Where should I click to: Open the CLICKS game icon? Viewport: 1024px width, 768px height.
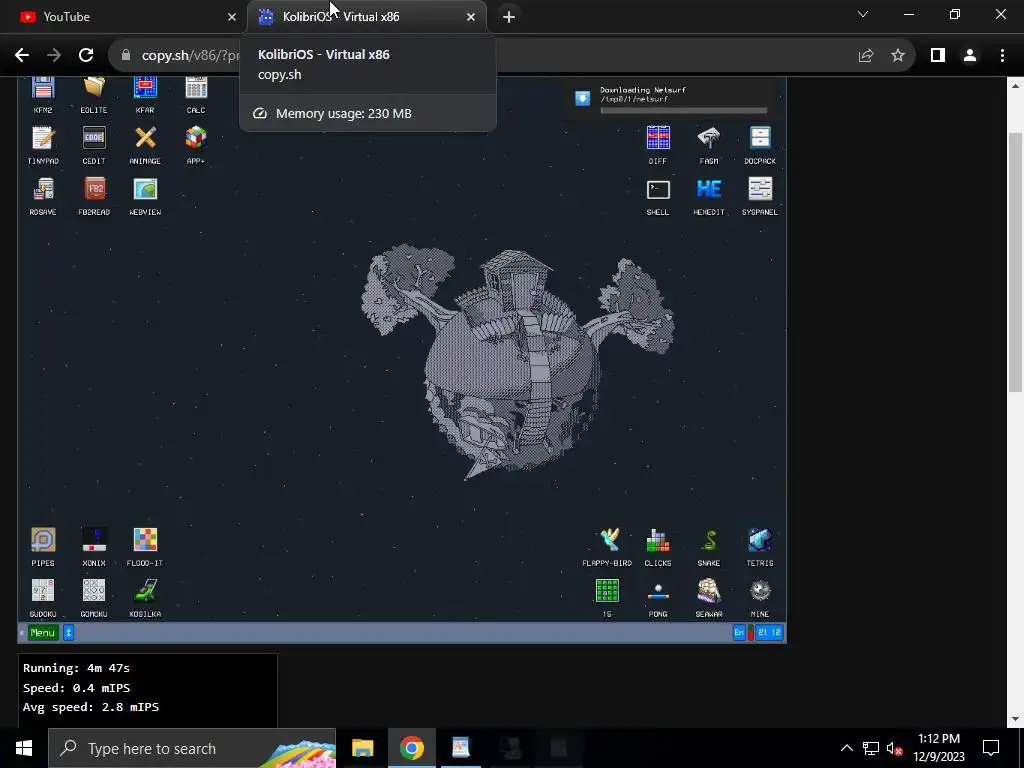click(658, 547)
